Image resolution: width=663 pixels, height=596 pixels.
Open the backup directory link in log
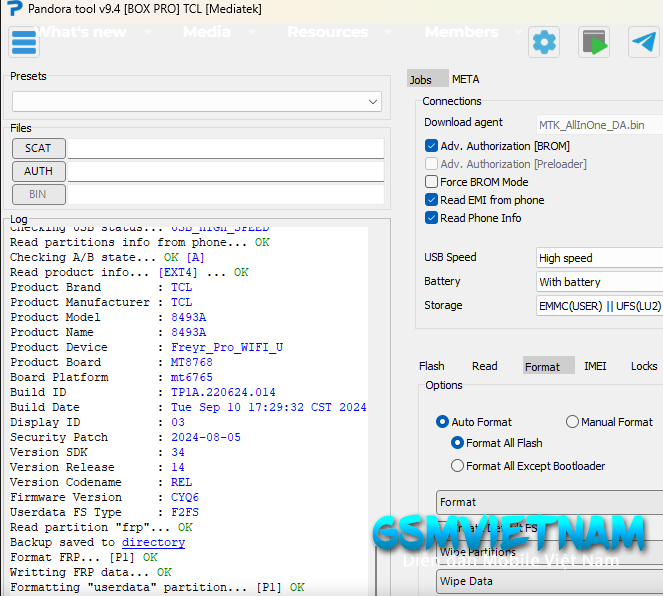(153, 542)
